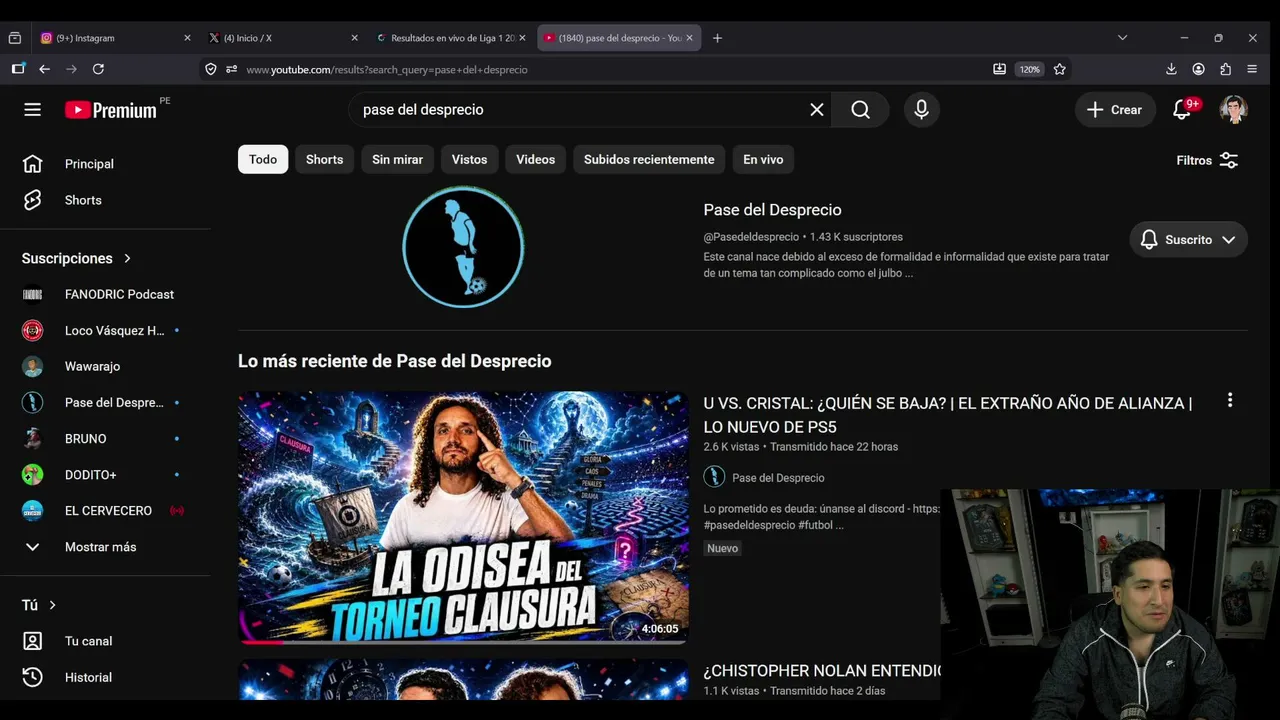Open the browser downloads panel
The image size is (1280, 720).
[x=1171, y=69]
